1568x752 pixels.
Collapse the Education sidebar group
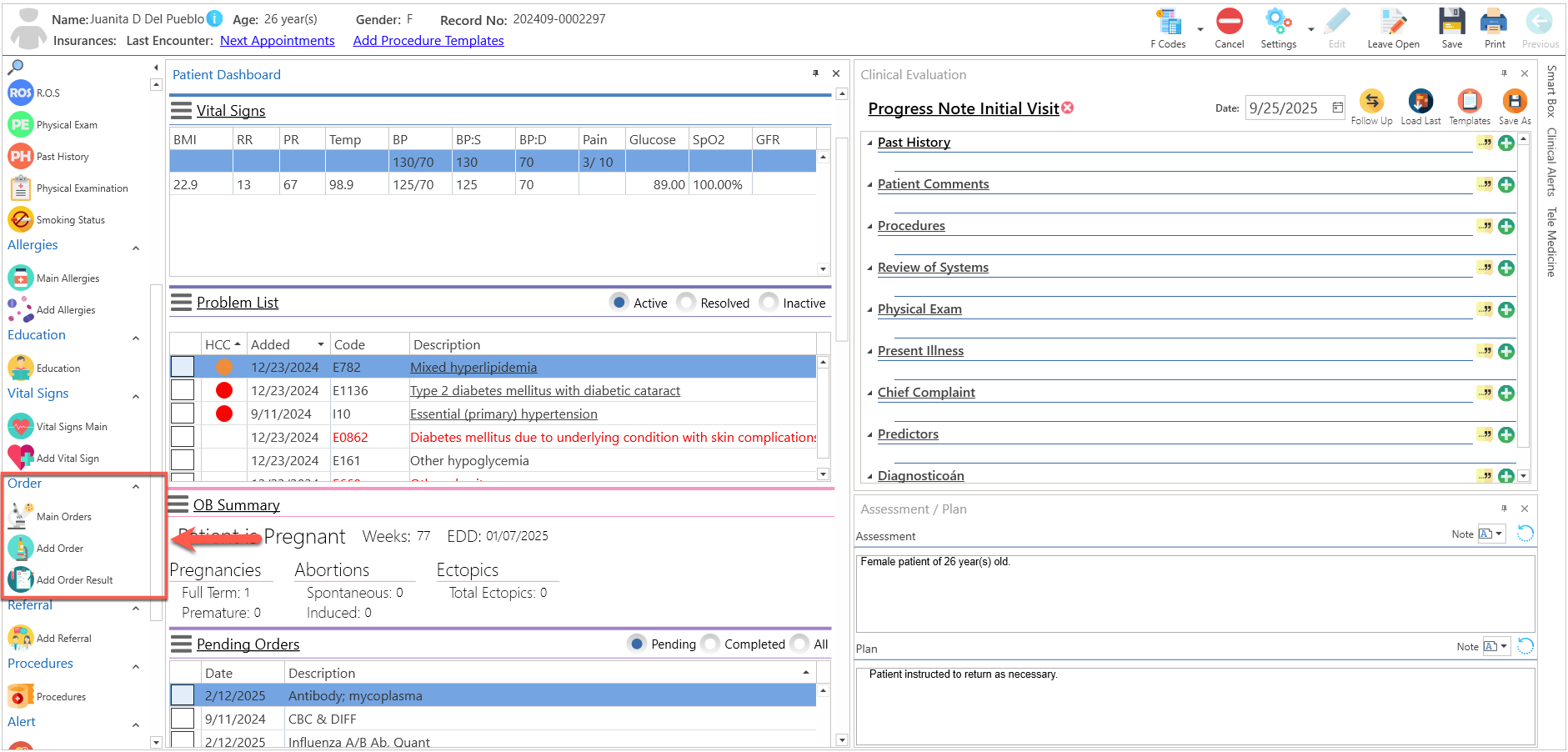point(136,338)
